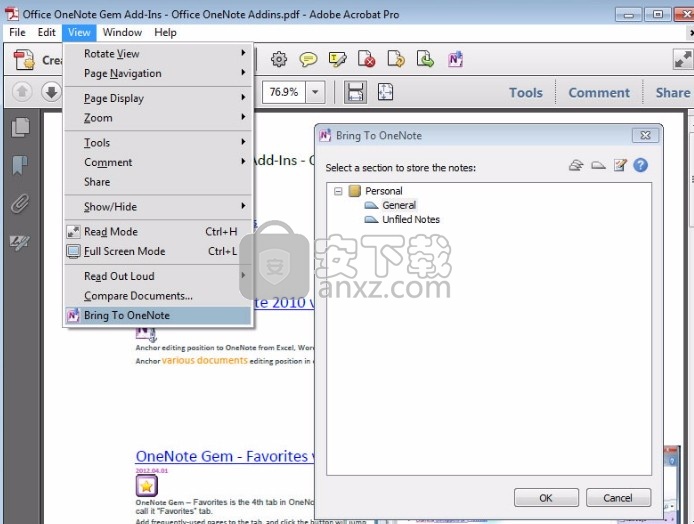
Task: Open the Page Thumbnails side panel
Action: pyautogui.click(x=20, y=127)
